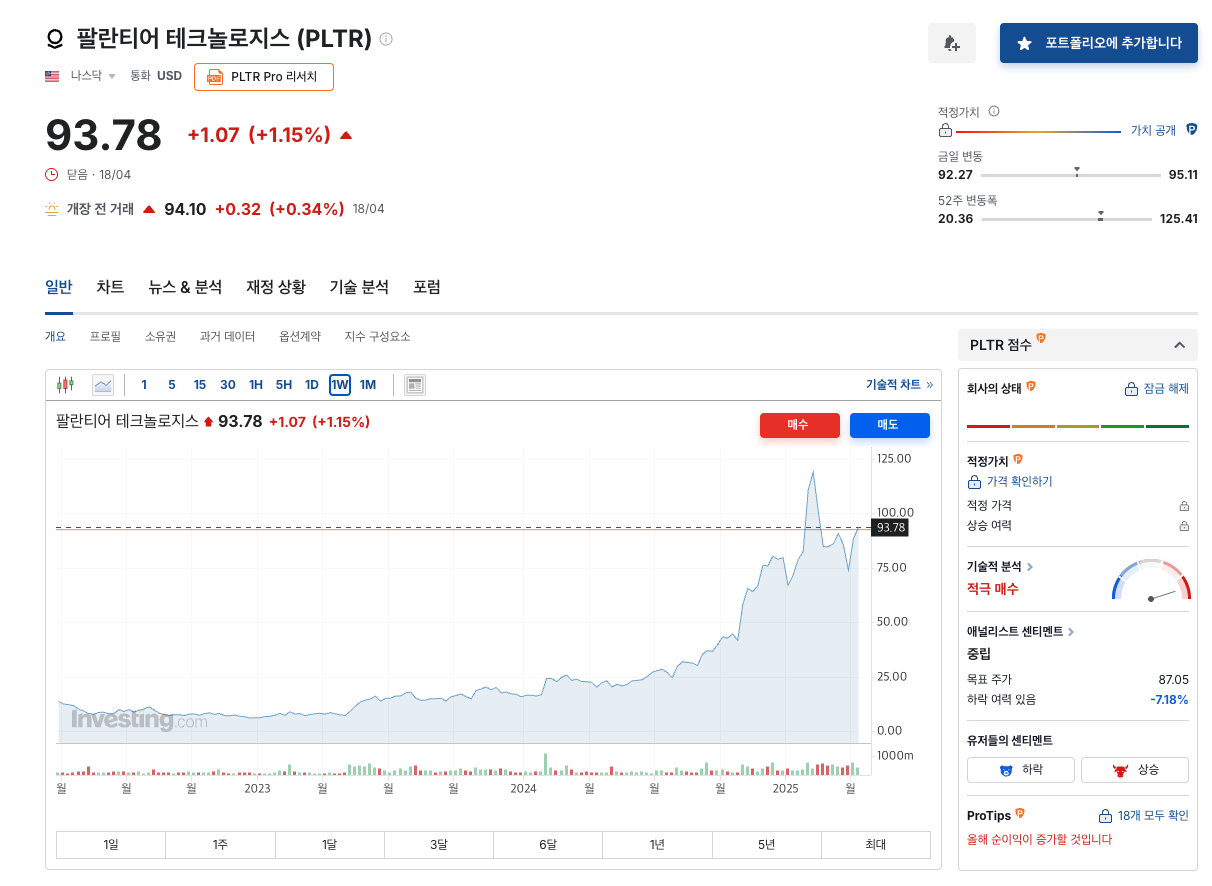Click the lock icon for 적정 가격 row
The image size is (1212, 886).
[1184, 506]
